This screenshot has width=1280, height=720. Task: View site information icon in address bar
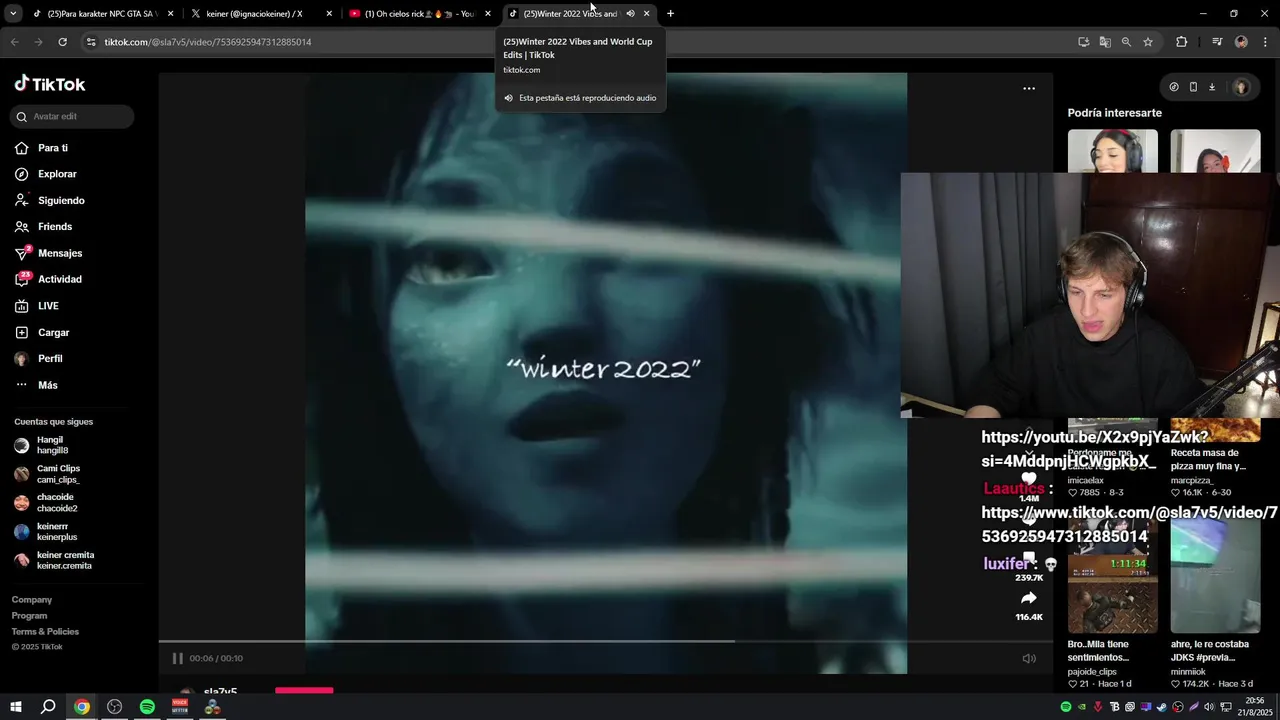click(91, 42)
